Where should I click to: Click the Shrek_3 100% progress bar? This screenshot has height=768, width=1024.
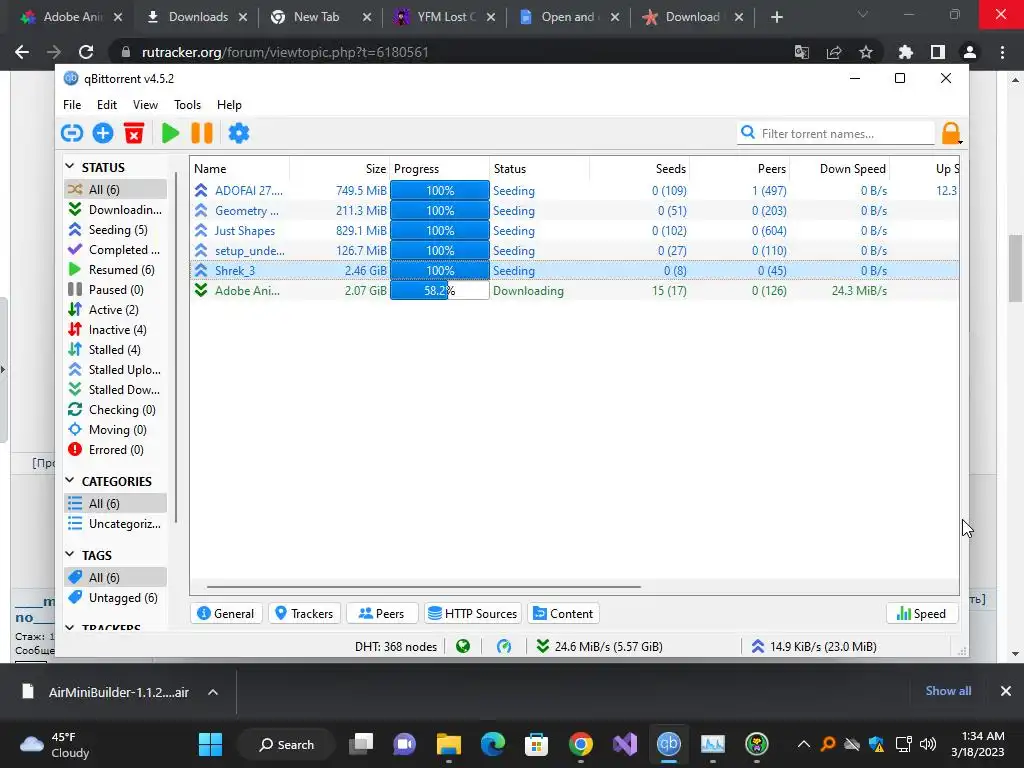440,270
